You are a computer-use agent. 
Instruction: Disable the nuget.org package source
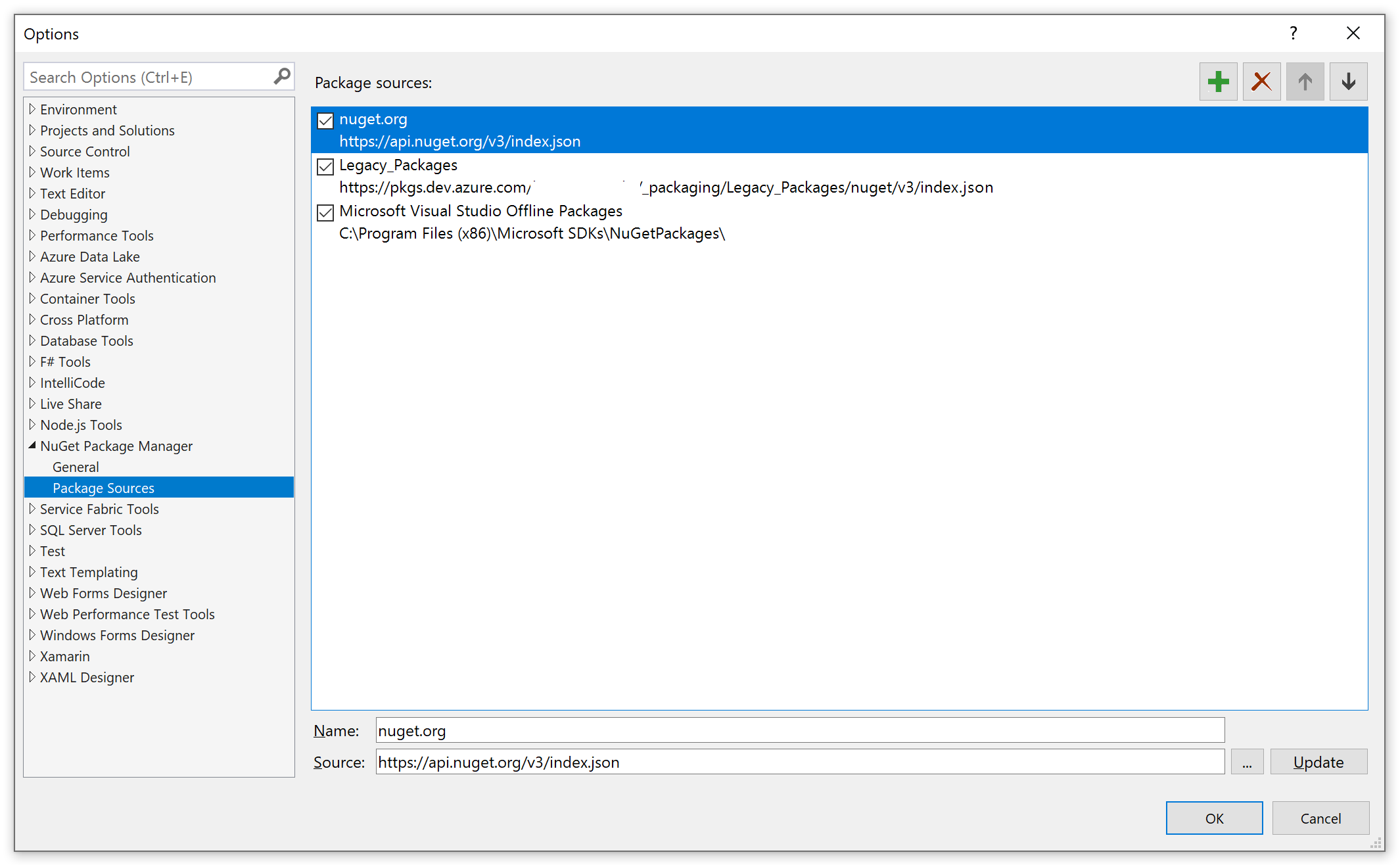[x=325, y=120]
